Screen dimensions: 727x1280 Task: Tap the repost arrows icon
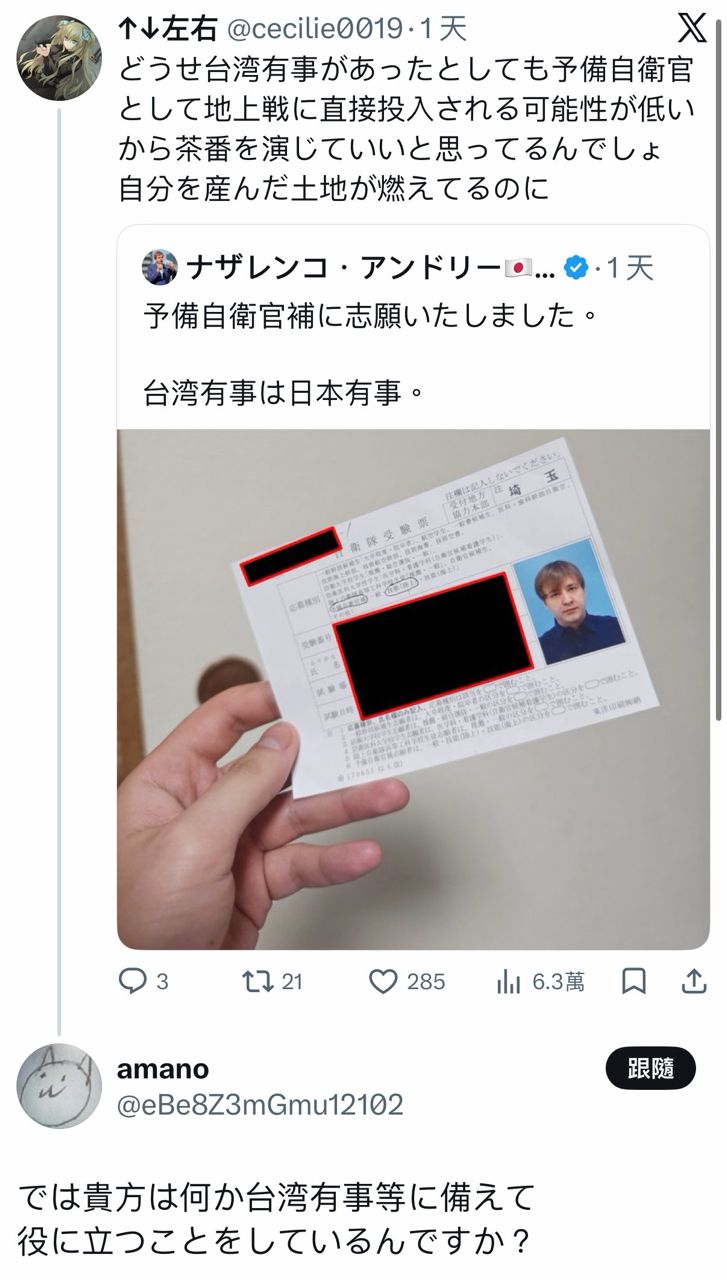tap(258, 982)
